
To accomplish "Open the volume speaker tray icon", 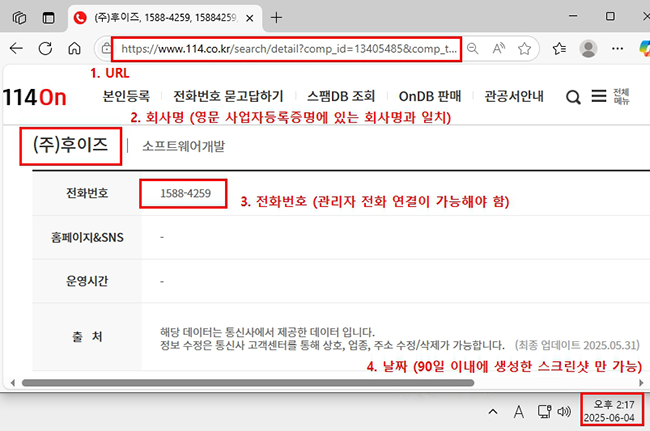I will [564, 411].
